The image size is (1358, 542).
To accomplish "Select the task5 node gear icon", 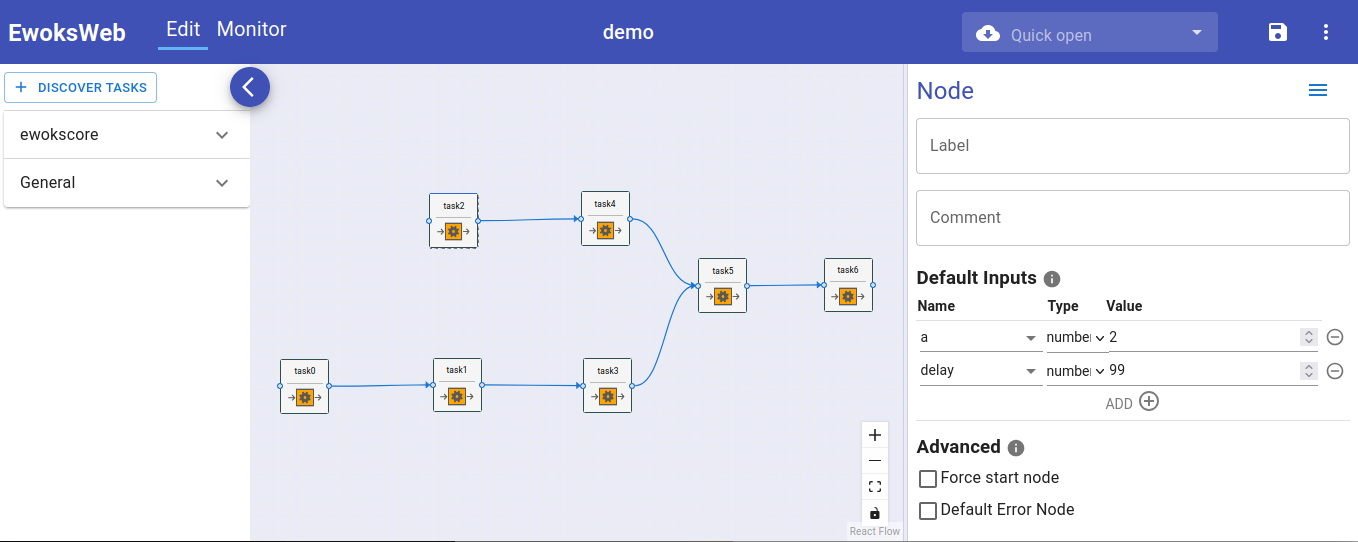I will pos(723,297).
